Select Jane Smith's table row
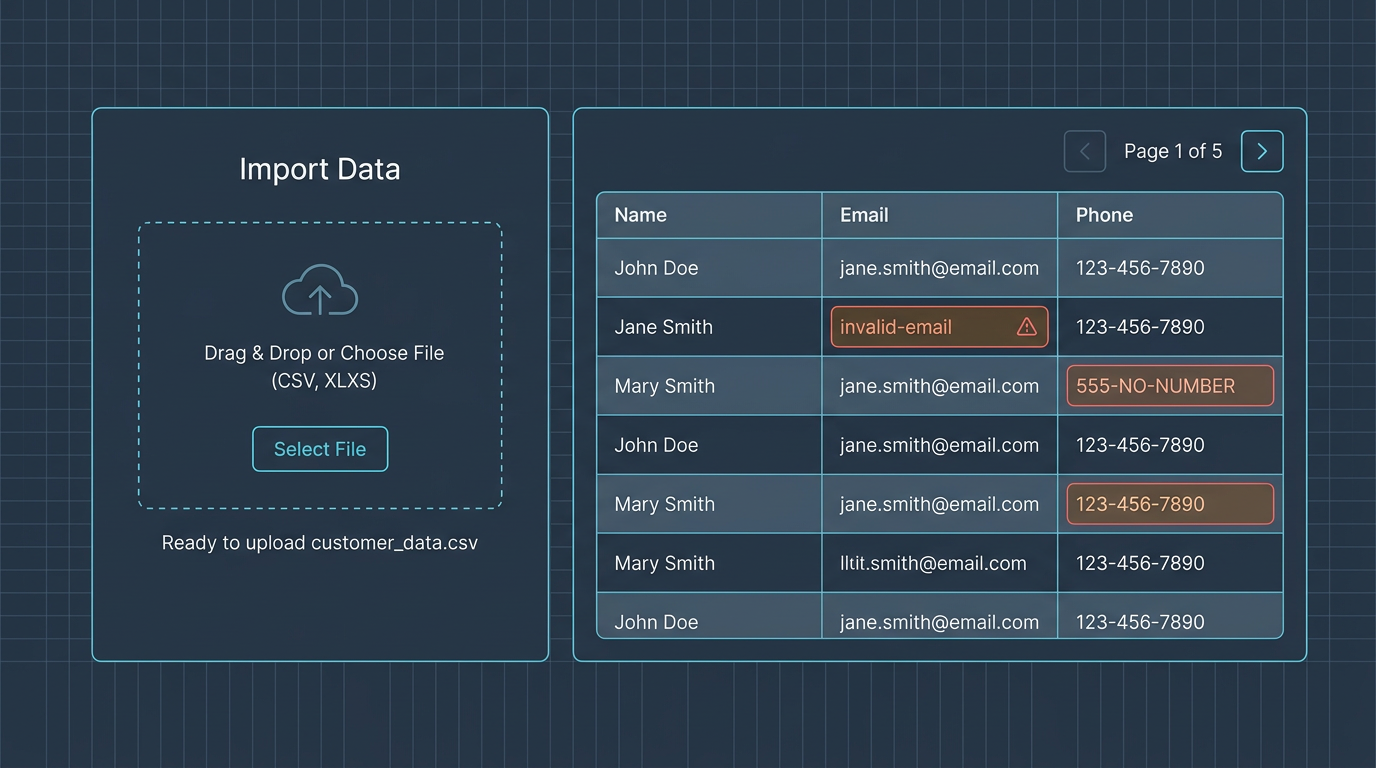The height and width of the screenshot is (768, 1376). click(x=709, y=326)
